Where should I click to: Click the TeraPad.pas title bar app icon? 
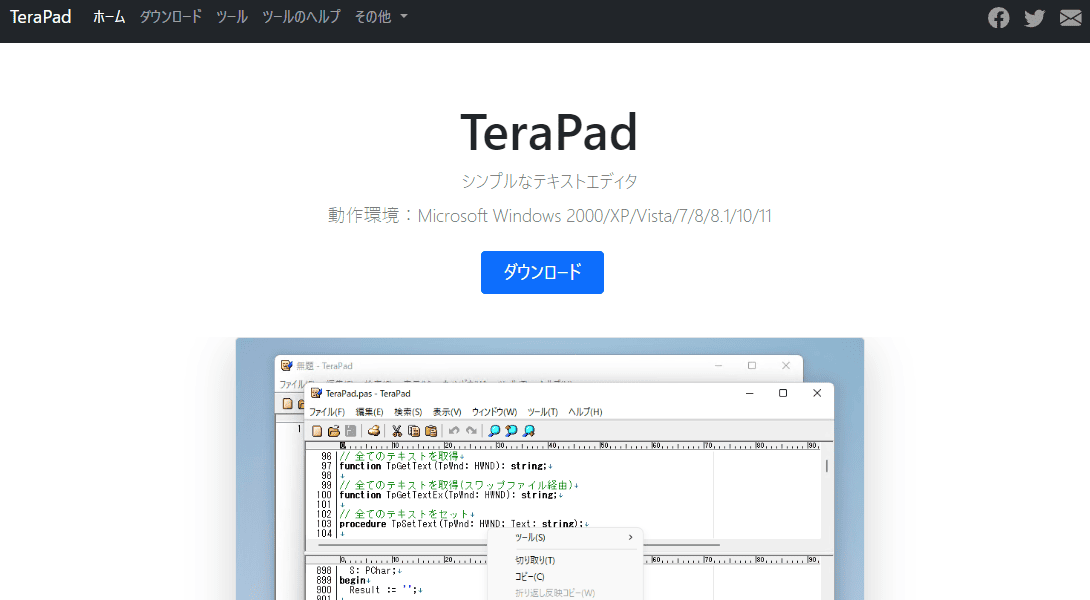[x=316, y=393]
